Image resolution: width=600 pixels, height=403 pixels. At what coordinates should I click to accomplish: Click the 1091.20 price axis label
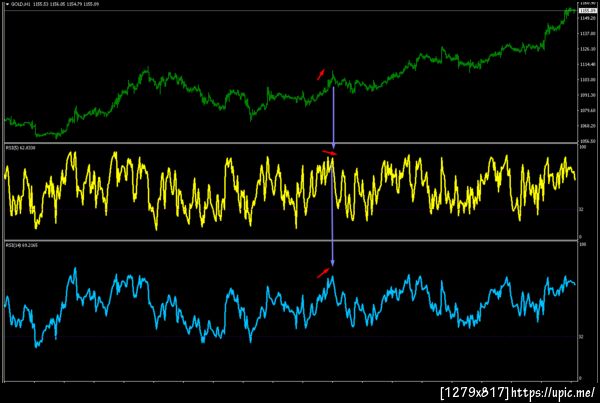[586, 95]
